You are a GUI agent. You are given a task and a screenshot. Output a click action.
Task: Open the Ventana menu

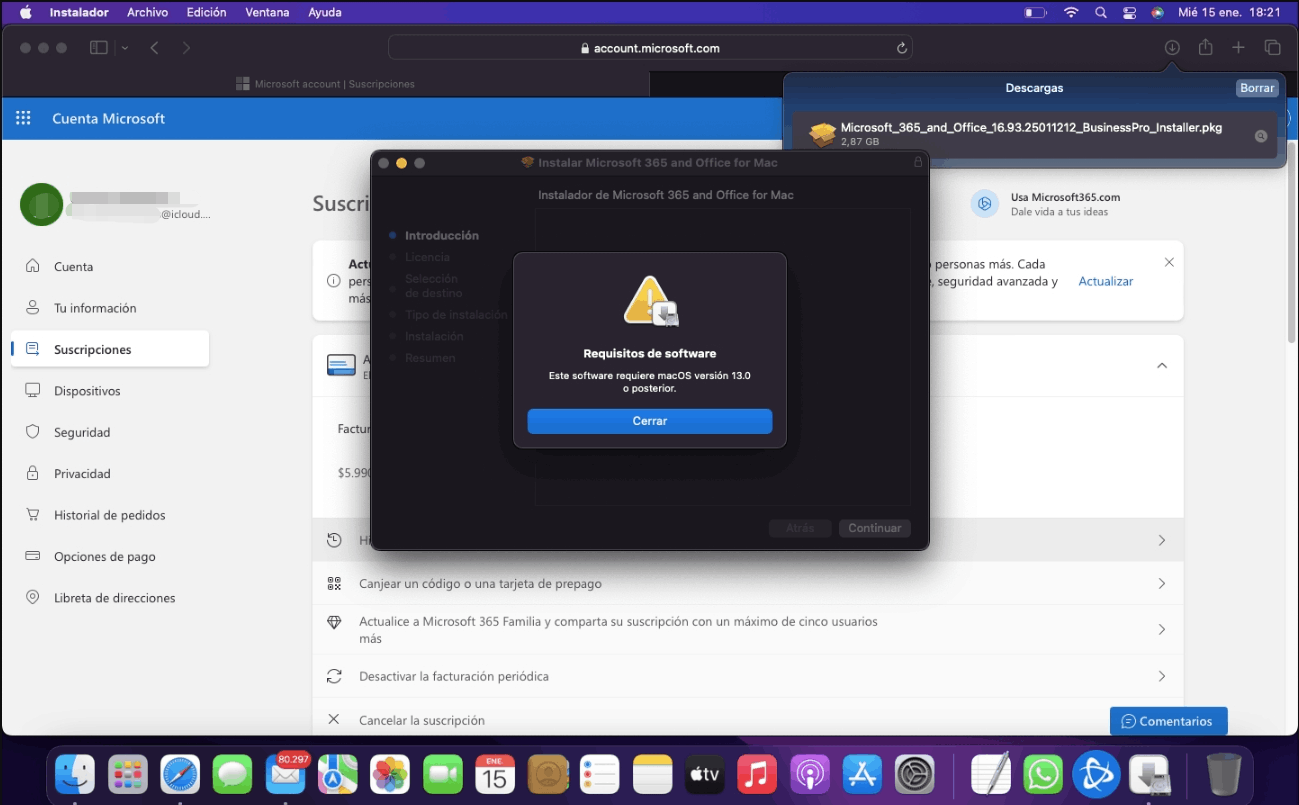click(x=267, y=13)
